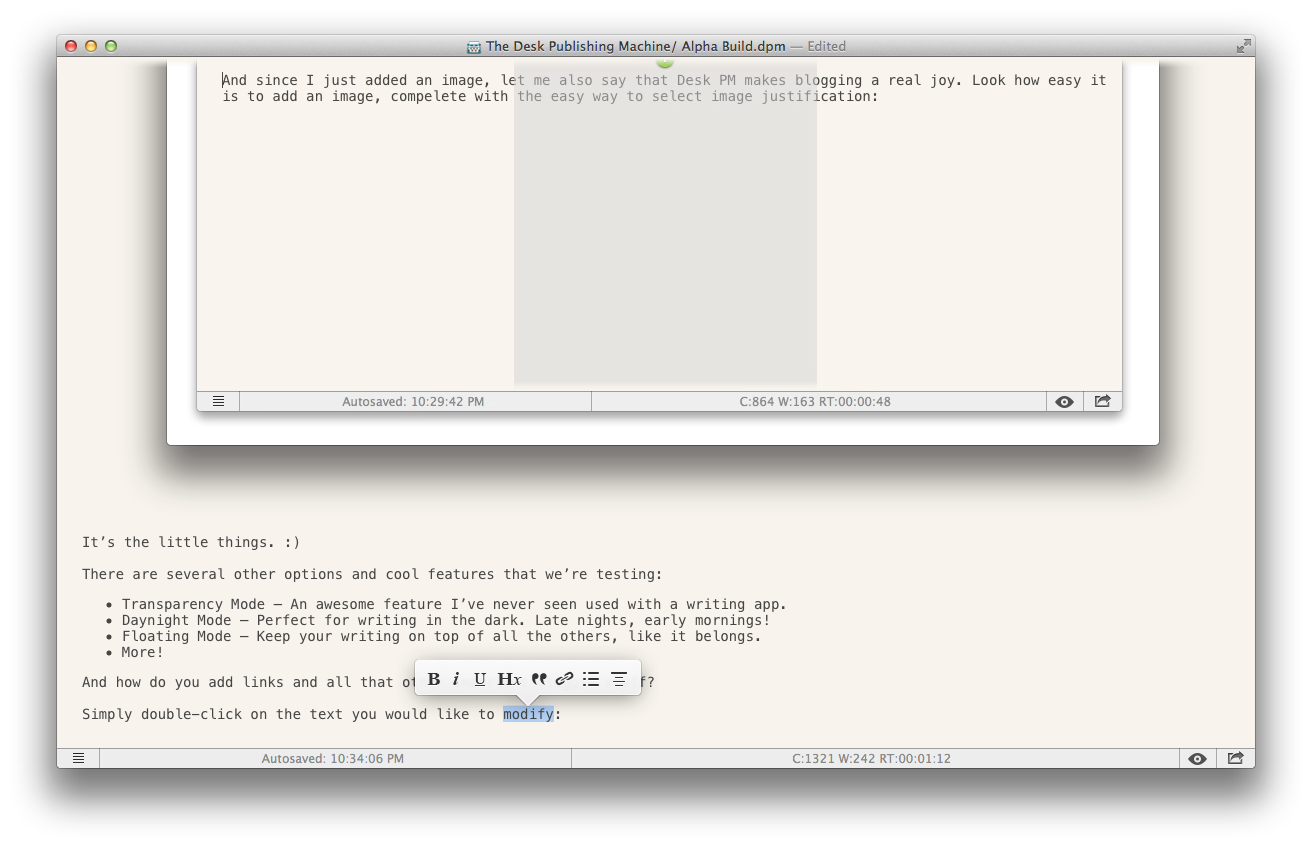The height and width of the screenshot is (847, 1312).
Task: Set text alignment from formatting popup
Action: click(619, 679)
